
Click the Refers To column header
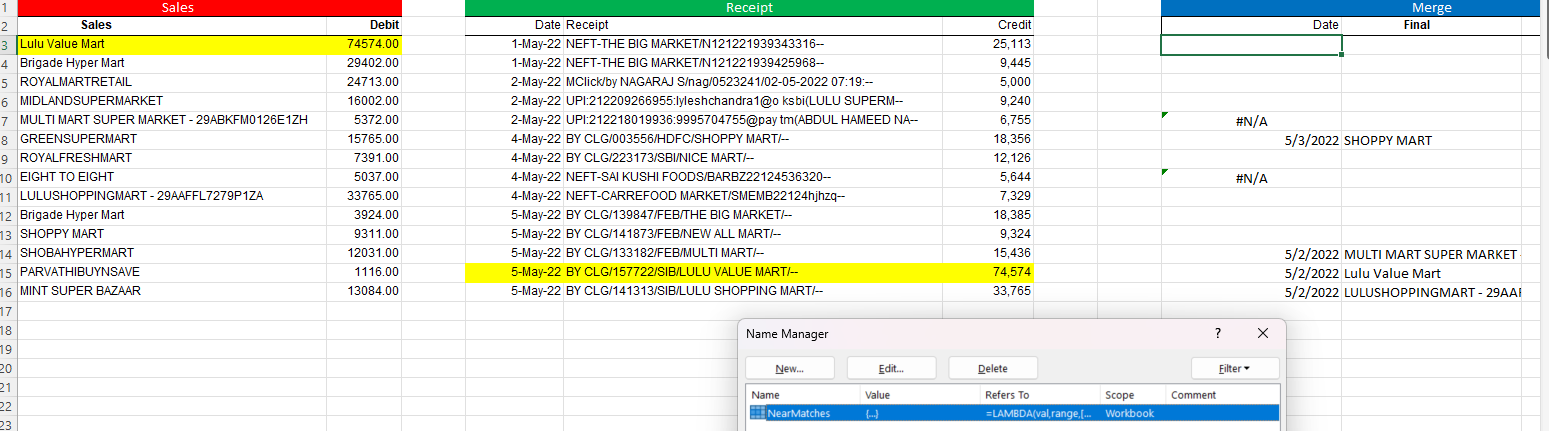[x=1040, y=395]
